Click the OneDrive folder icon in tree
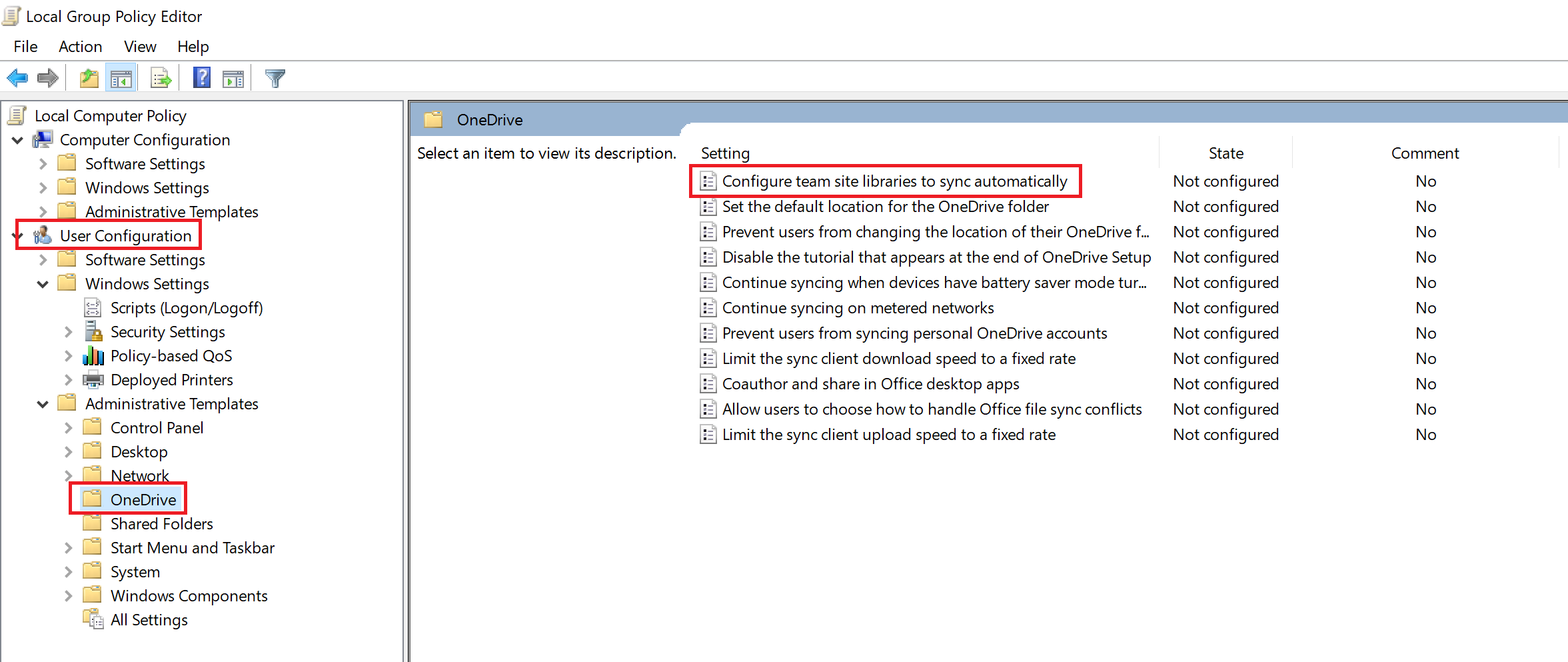This screenshot has width=1568, height=662. tap(92, 499)
